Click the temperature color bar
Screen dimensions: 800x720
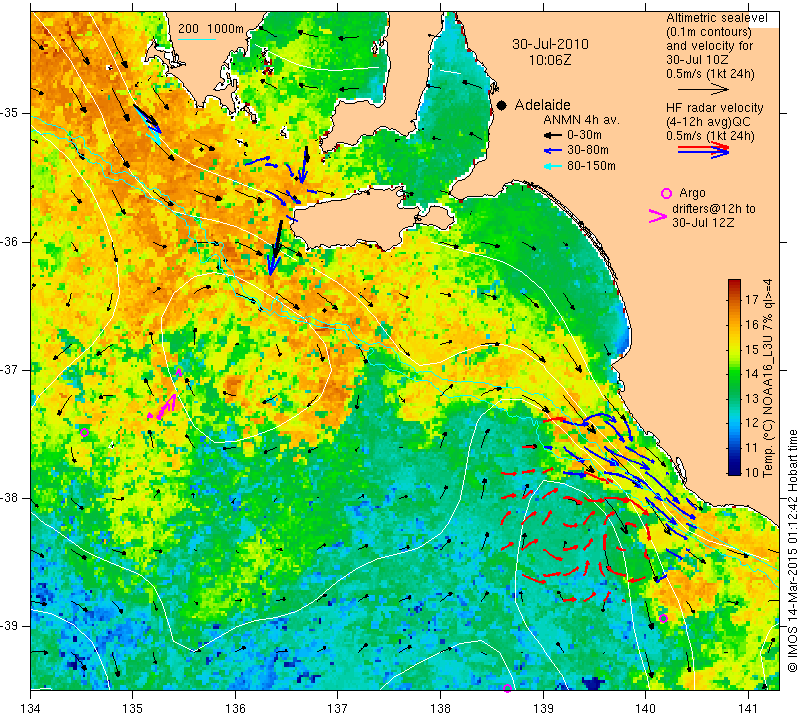(x=734, y=377)
